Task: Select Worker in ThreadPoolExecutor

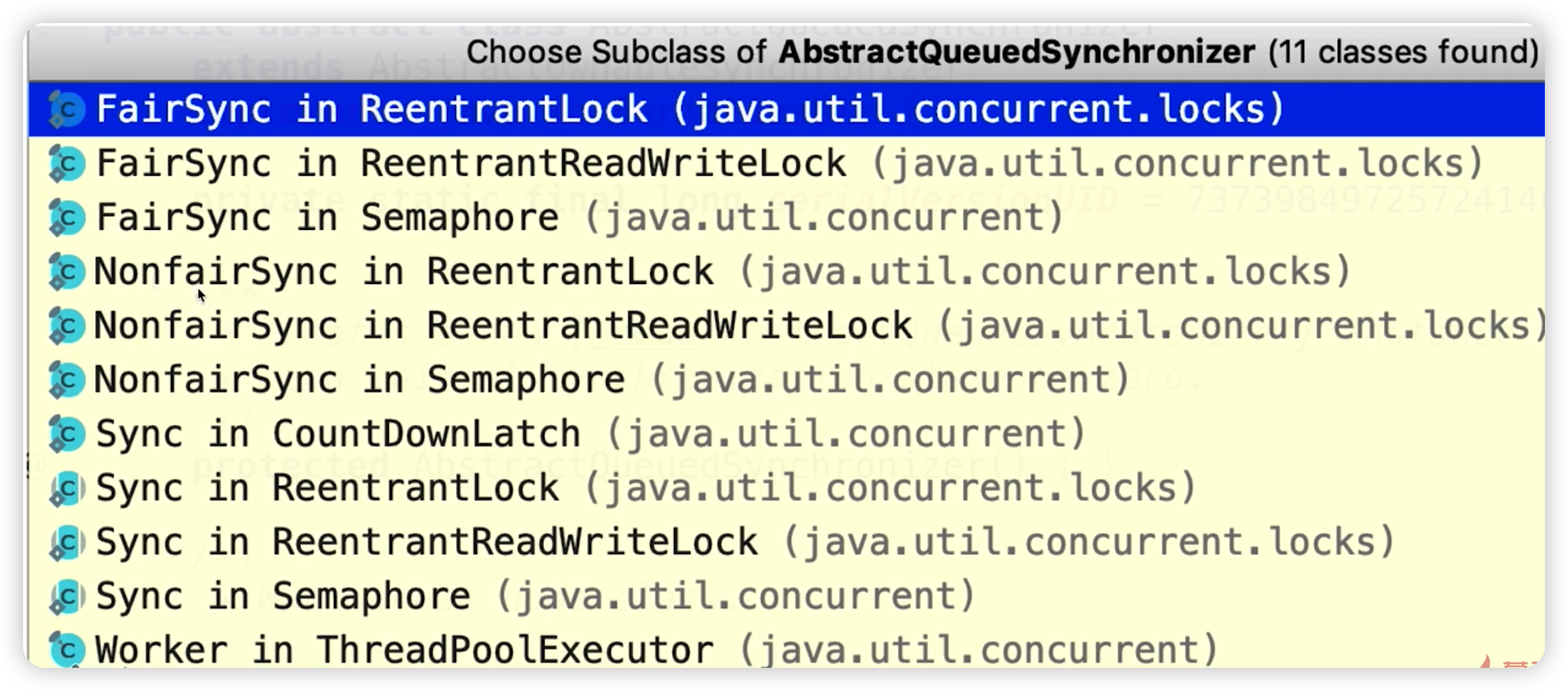Action: 787,649
